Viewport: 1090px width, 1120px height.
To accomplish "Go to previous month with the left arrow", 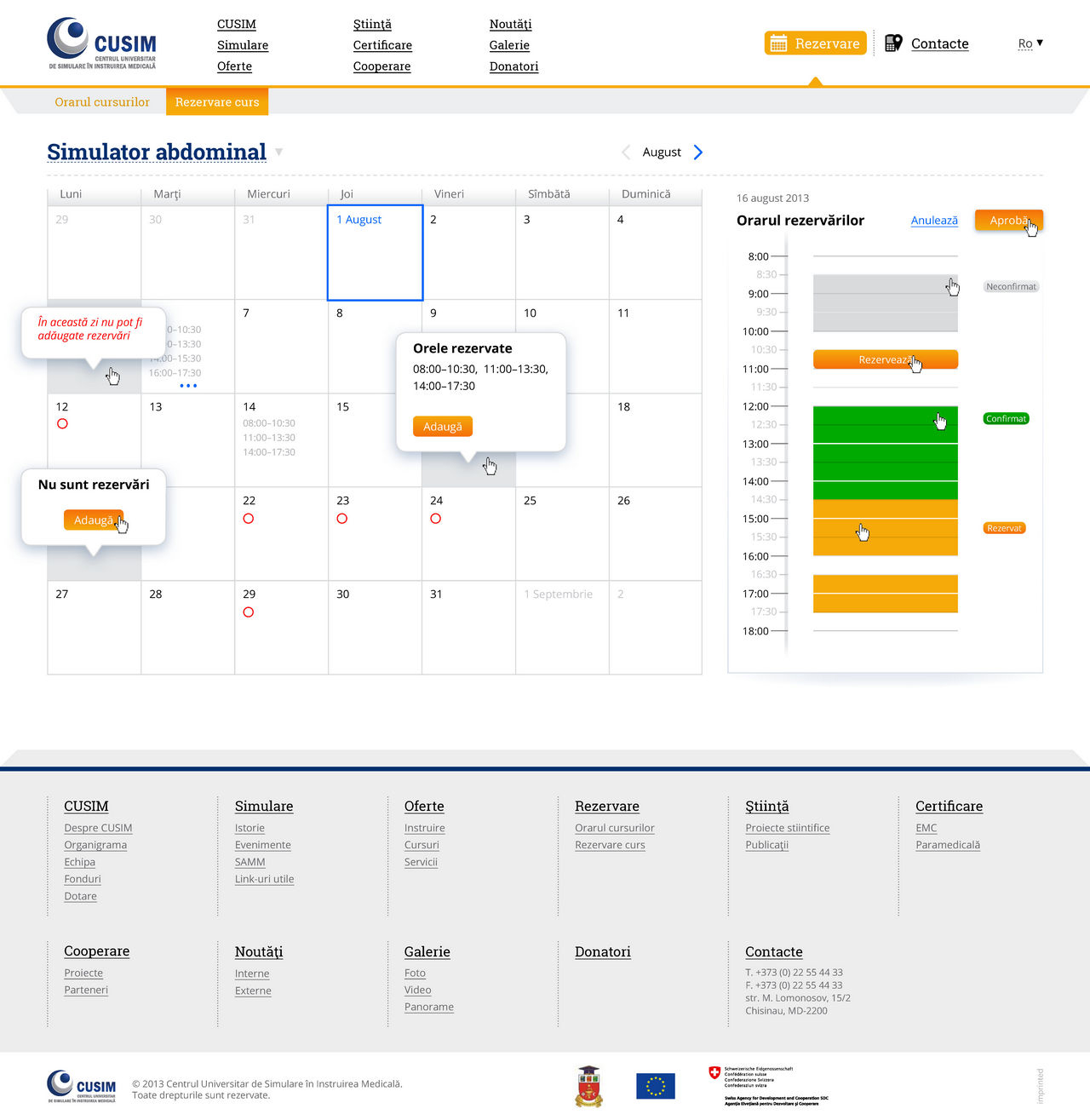I will [x=627, y=152].
